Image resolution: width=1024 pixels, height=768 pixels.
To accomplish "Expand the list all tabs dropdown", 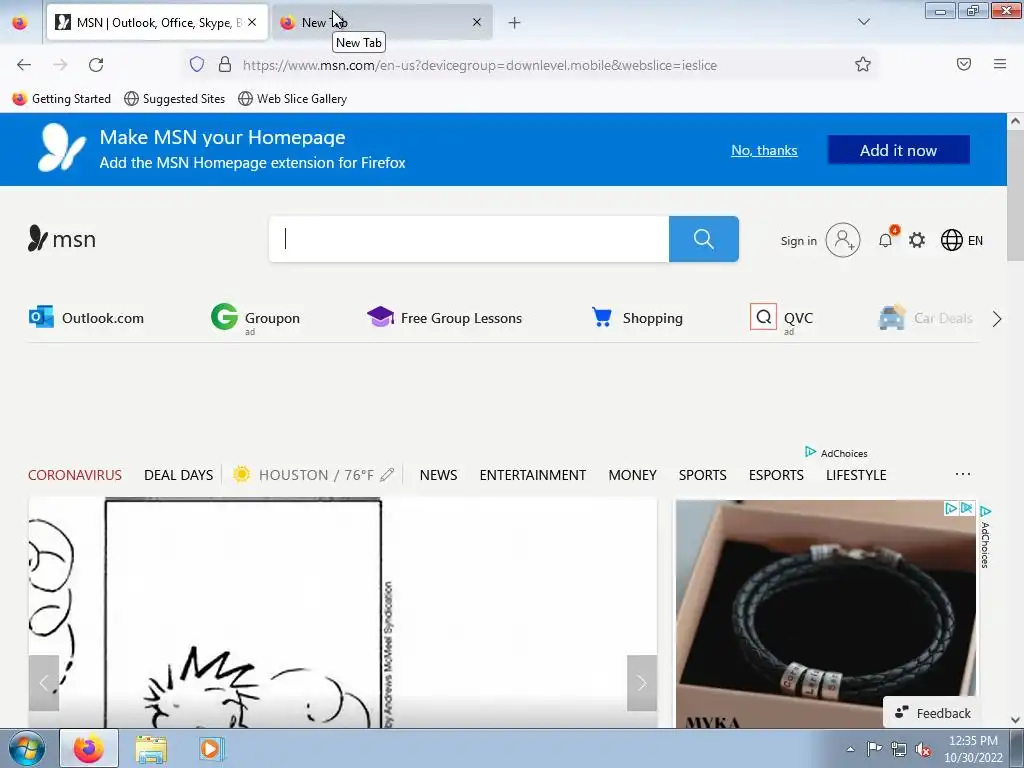I will 863,22.
